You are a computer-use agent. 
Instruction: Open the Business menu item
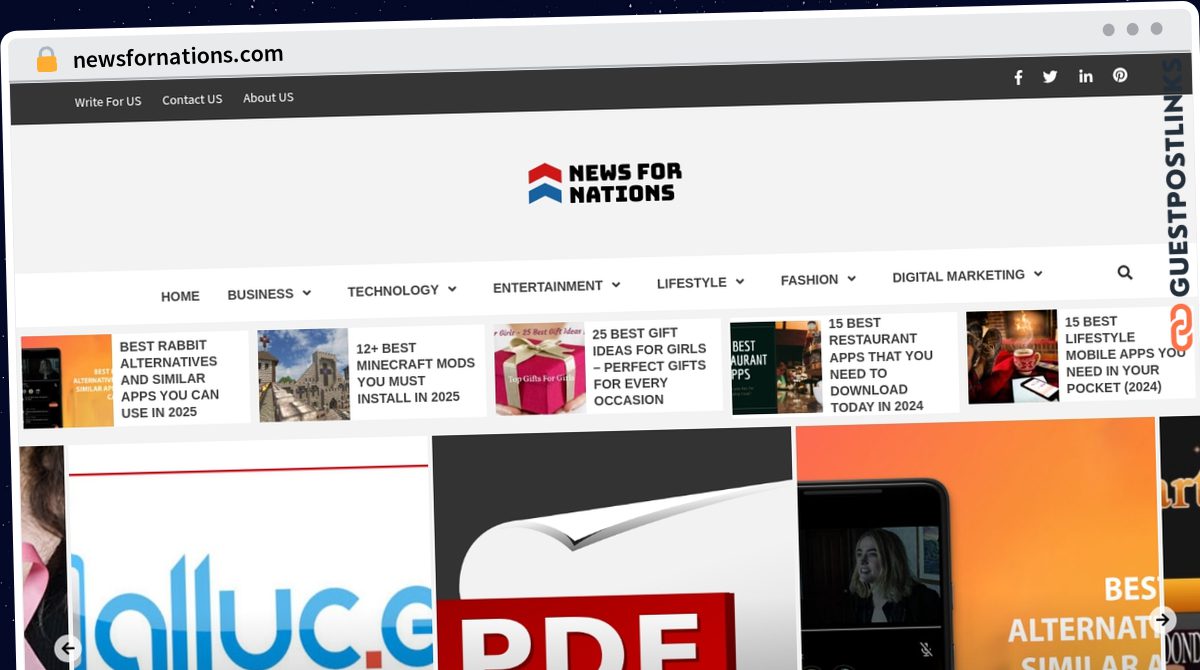pos(260,294)
